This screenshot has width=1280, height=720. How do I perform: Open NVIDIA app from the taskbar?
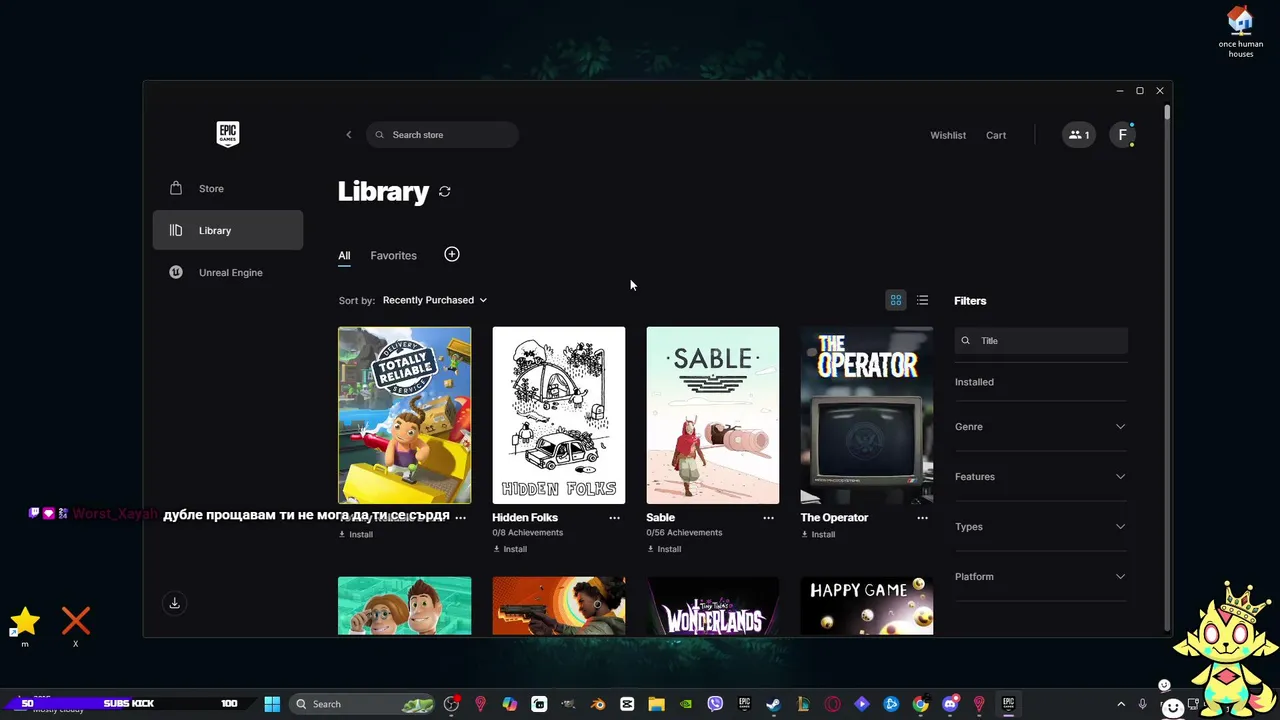coord(686,704)
